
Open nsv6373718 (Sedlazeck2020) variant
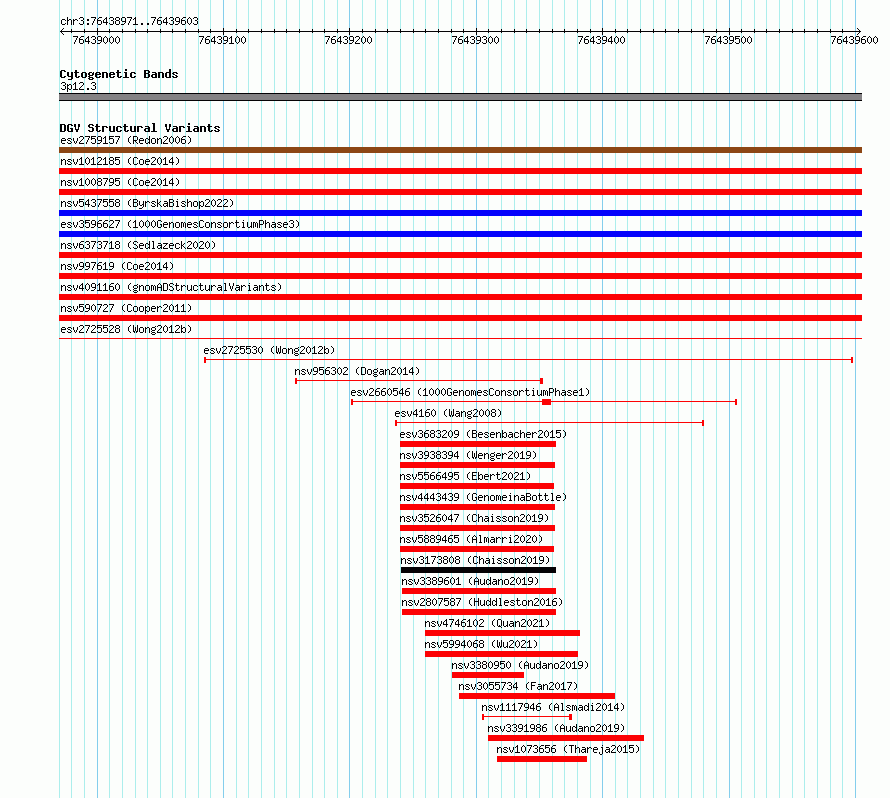(x=138, y=245)
